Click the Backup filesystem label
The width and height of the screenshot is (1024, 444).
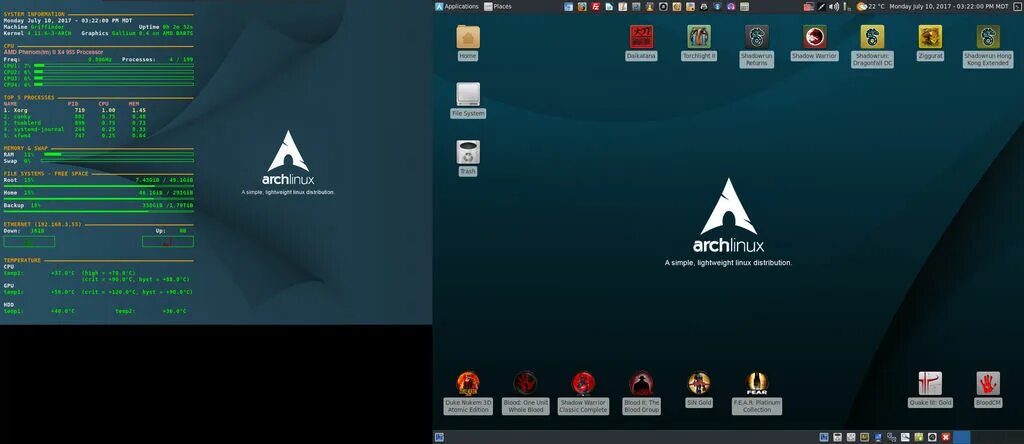point(14,205)
